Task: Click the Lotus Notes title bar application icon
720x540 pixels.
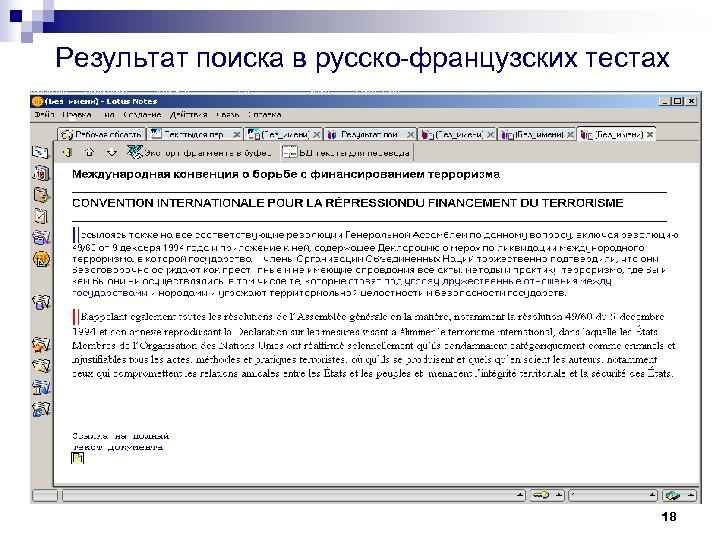Action: [x=38, y=101]
